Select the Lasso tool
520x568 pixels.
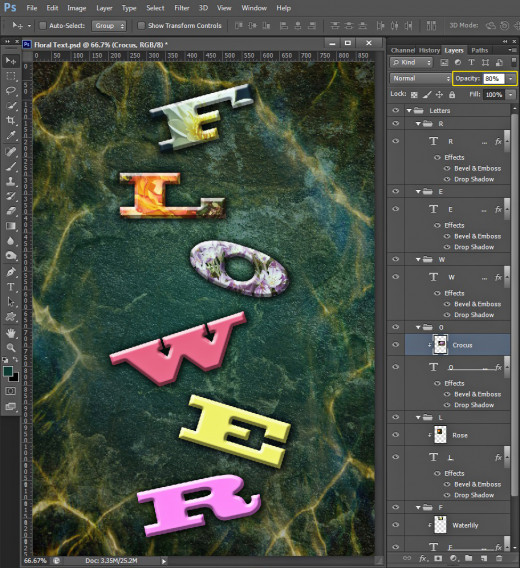pos(11,91)
